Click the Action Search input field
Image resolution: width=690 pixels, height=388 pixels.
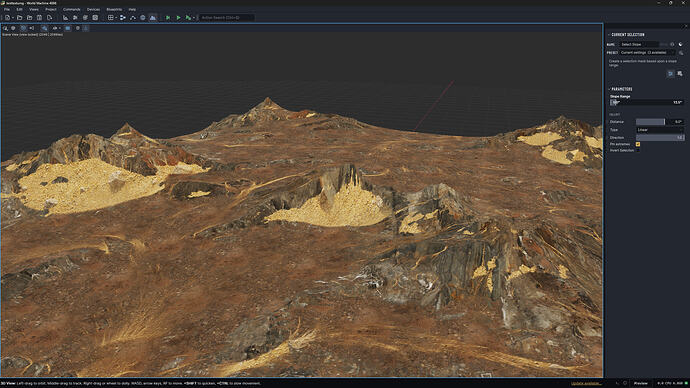coord(227,18)
